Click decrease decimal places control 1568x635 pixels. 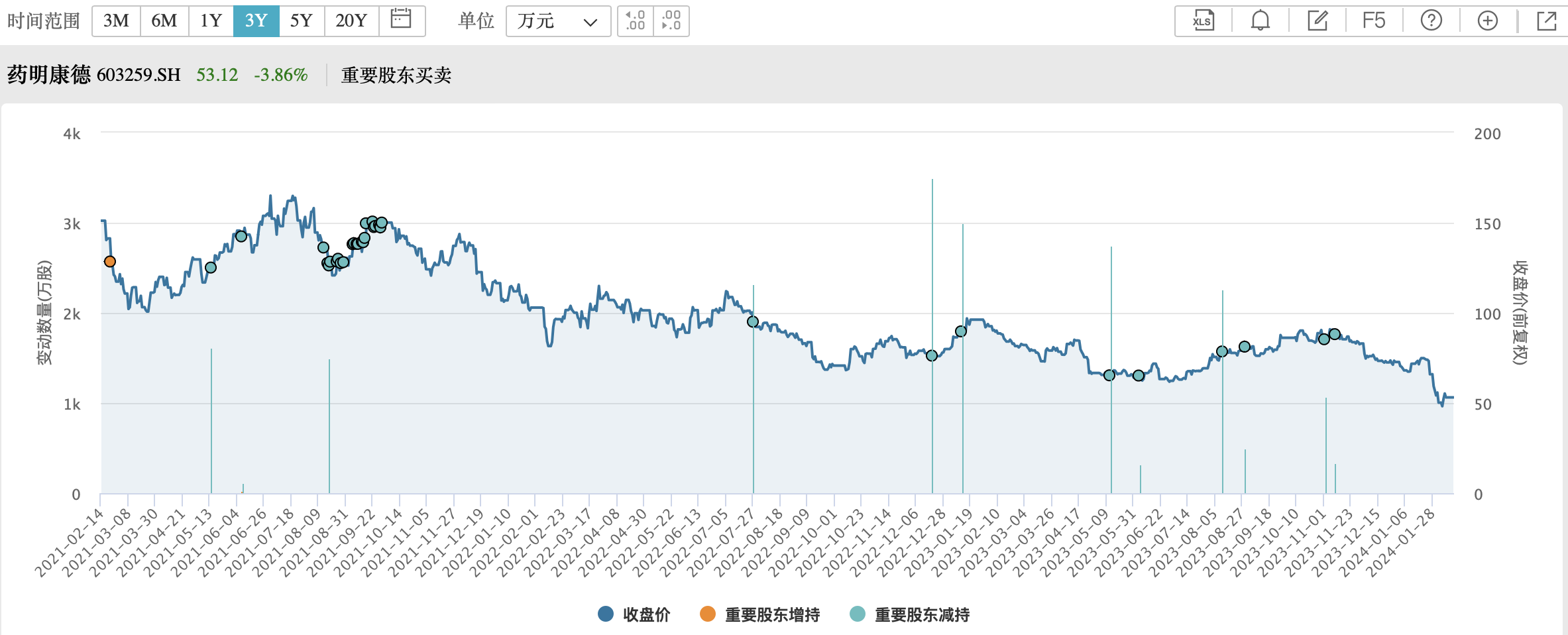671,21
